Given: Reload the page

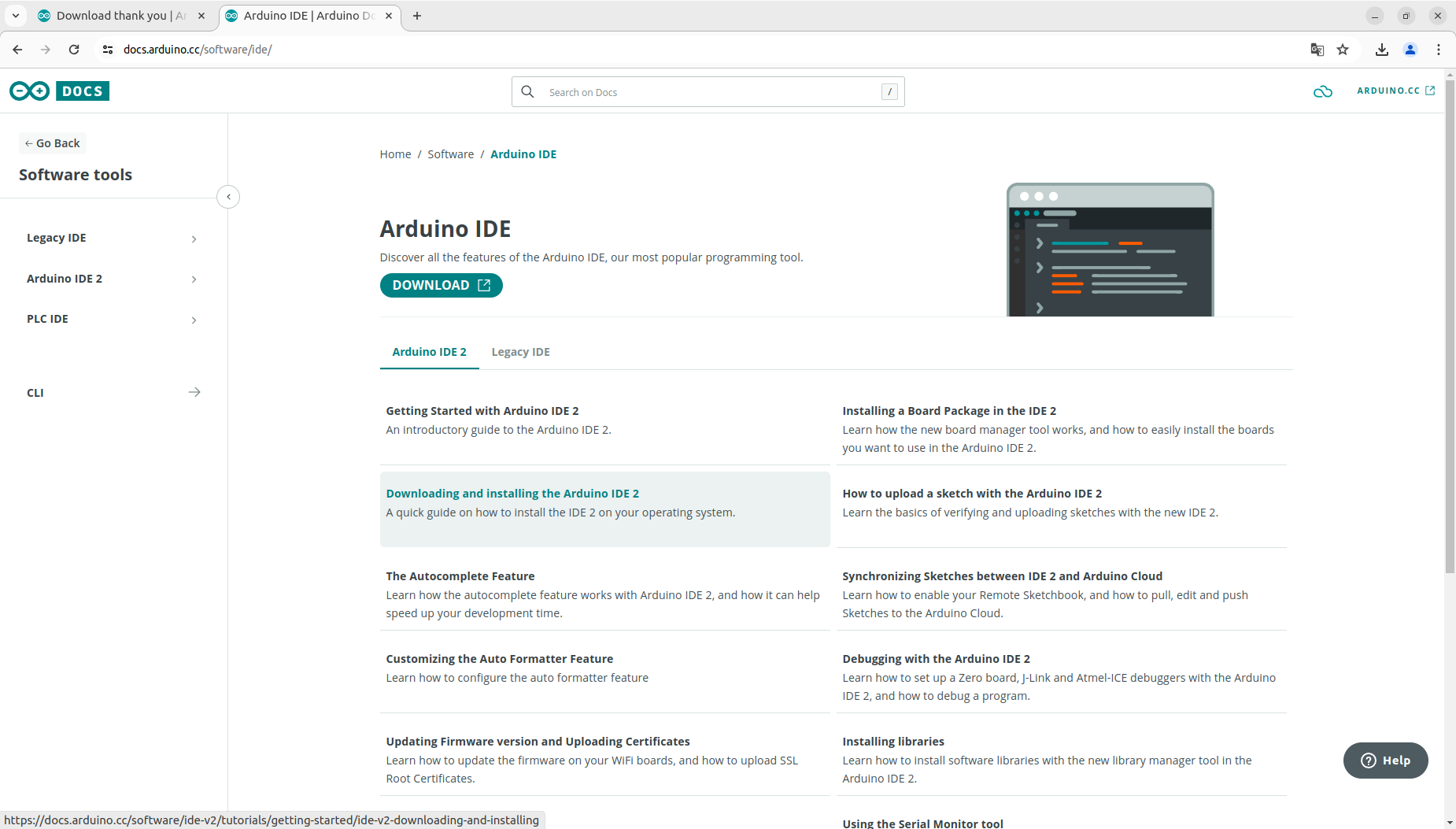Looking at the screenshot, I should [x=74, y=49].
